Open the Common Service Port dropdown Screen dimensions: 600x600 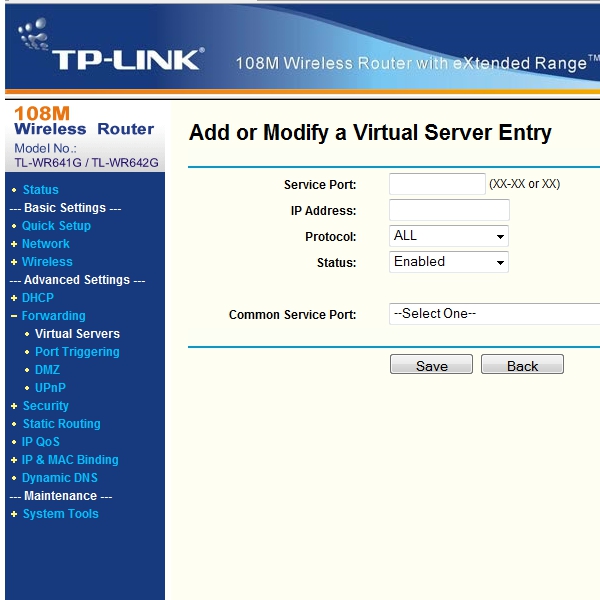[x=494, y=314]
